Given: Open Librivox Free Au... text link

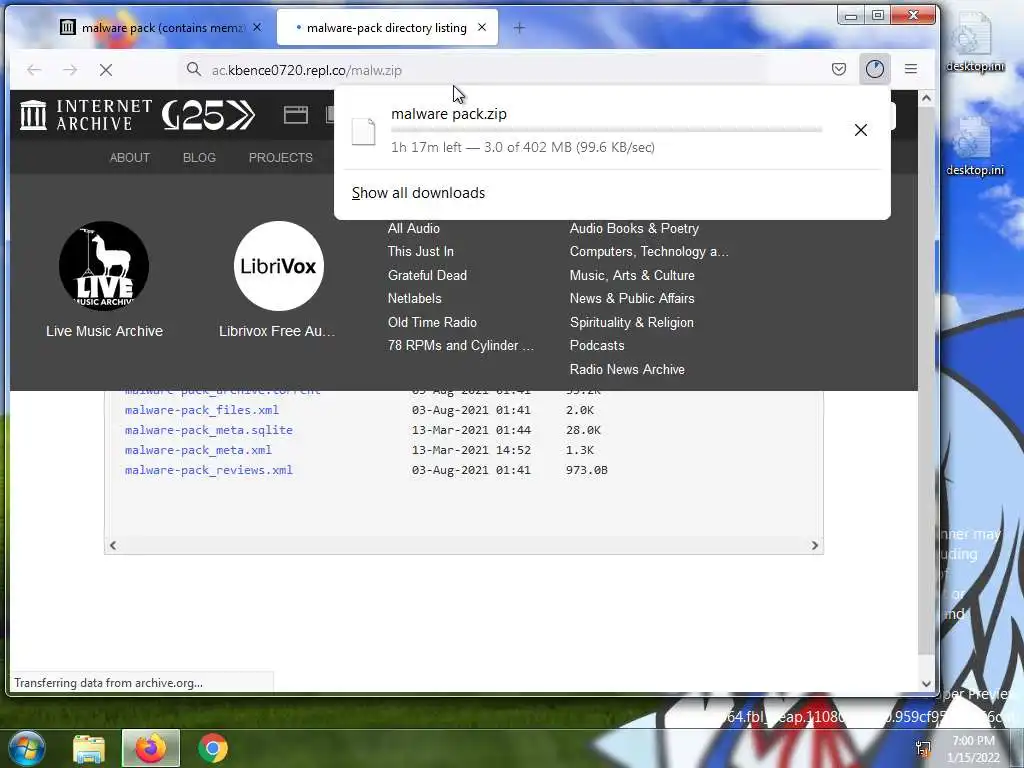Looking at the screenshot, I should point(277,331).
